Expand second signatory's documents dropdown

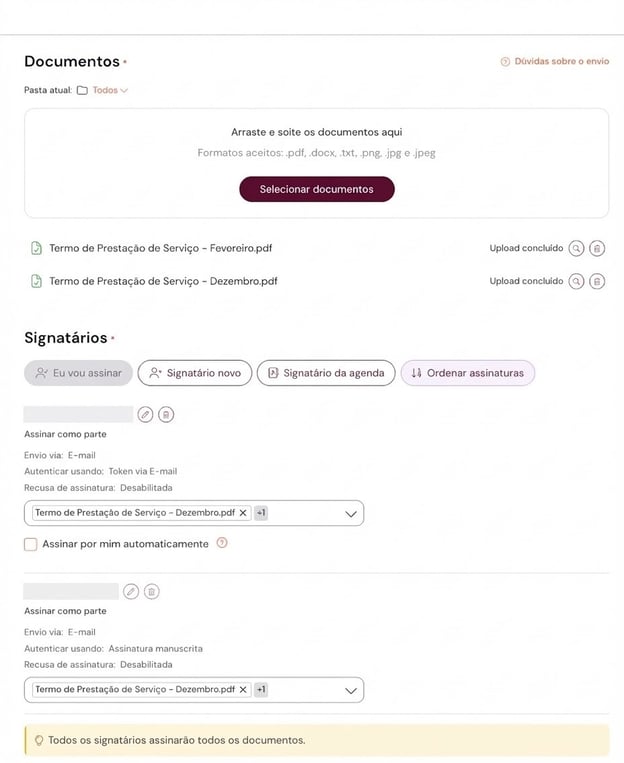pos(351,690)
